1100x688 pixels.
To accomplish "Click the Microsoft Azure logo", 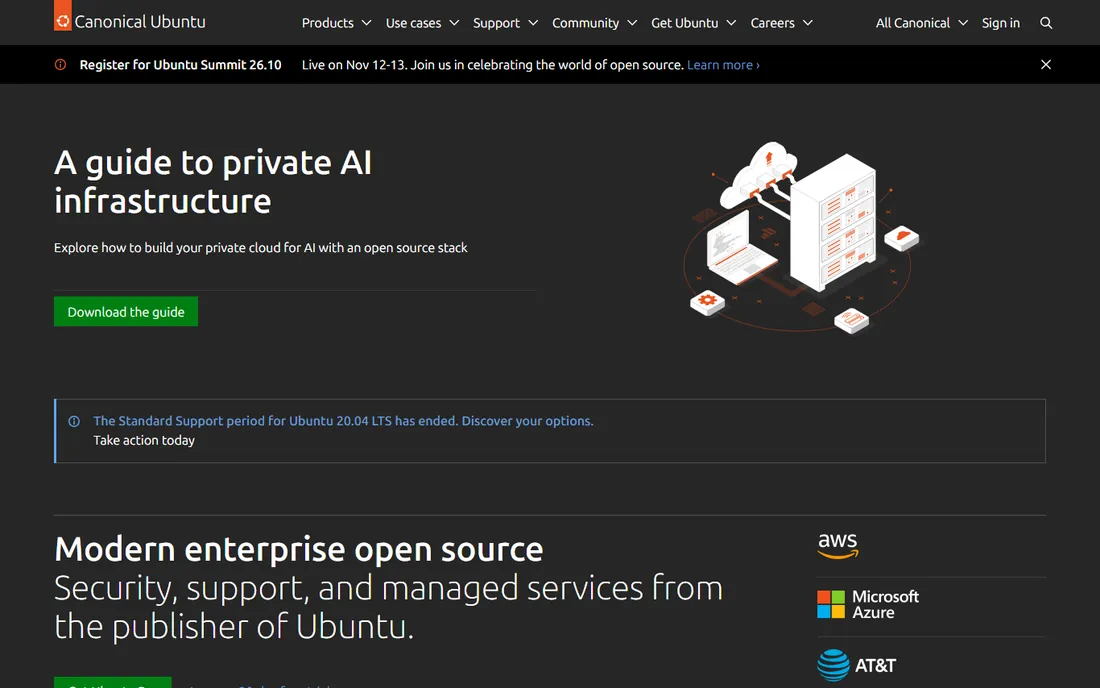I will click(x=868, y=605).
